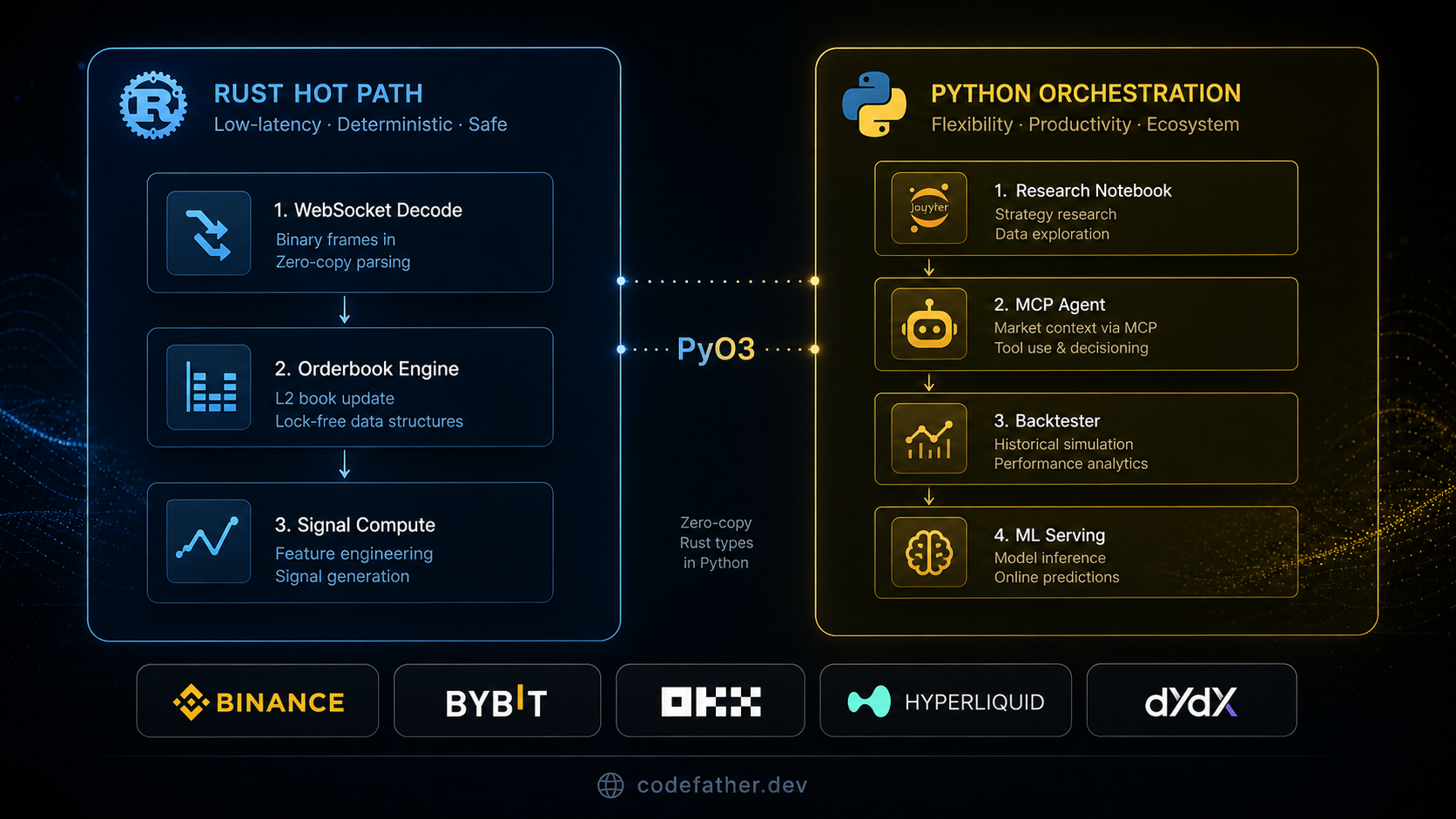Click the PyO3 label in the center
The image size is (1456, 819).
coord(716,349)
